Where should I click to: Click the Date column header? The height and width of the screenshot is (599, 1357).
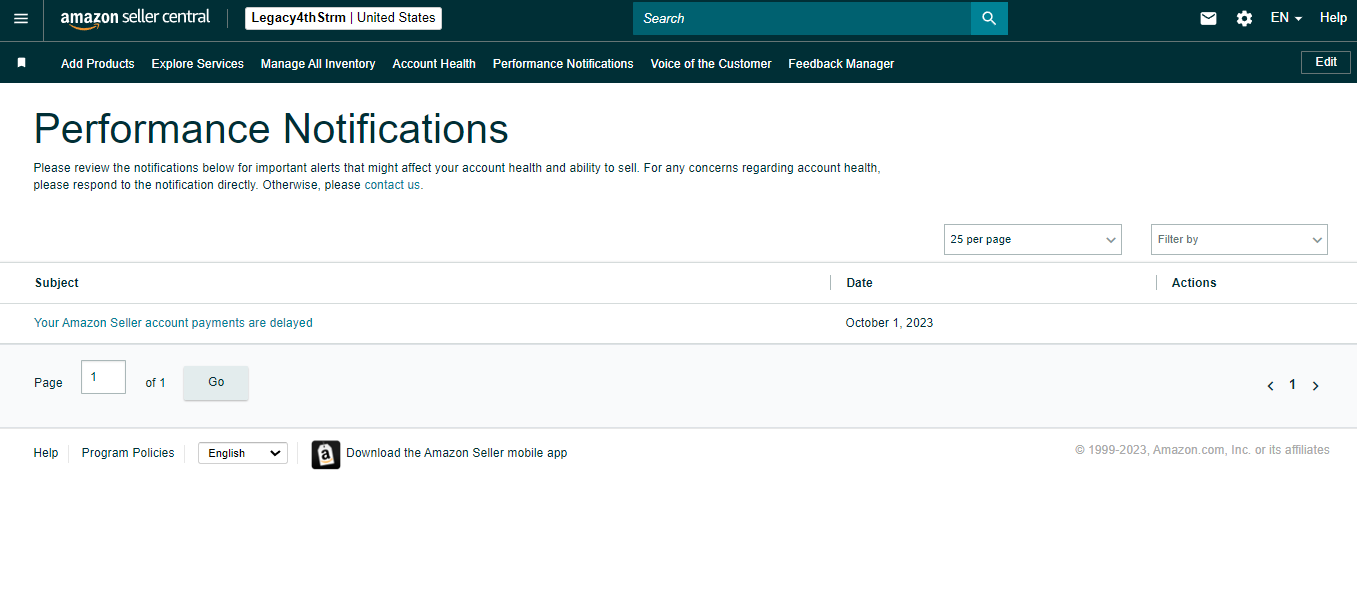point(859,283)
